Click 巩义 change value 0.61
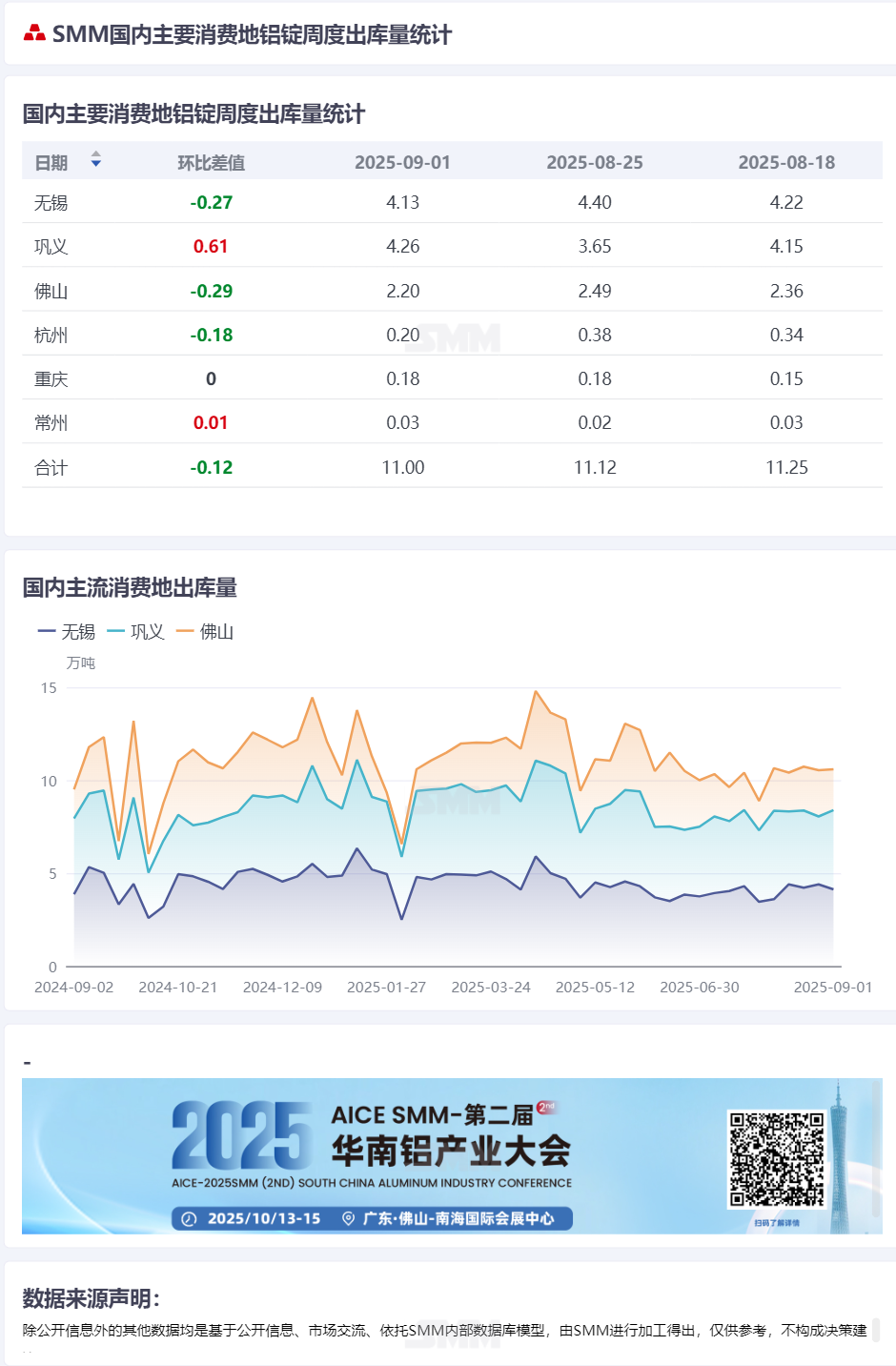The height and width of the screenshot is (1366, 896). point(211,246)
